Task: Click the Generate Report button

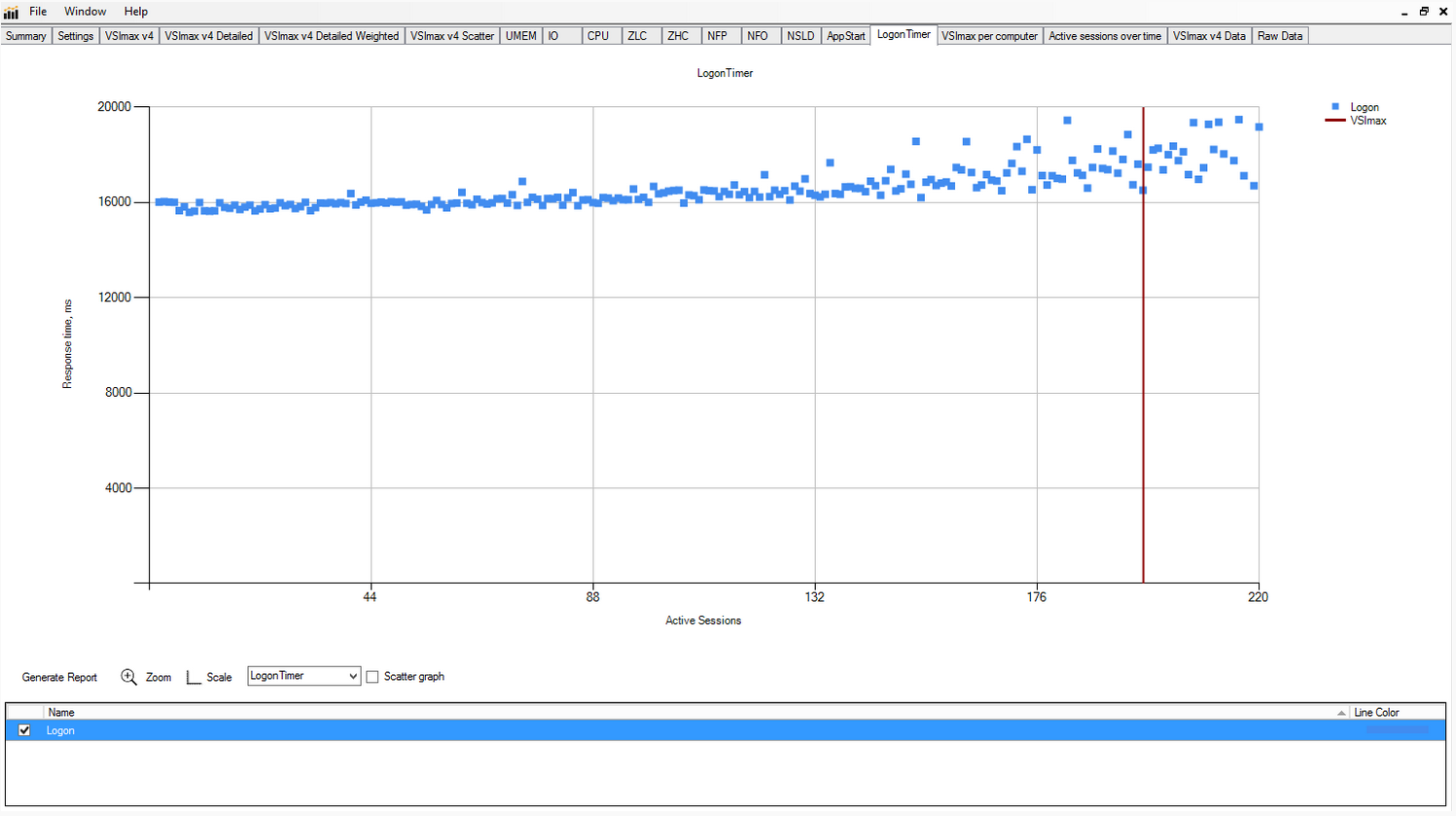Action: [x=59, y=677]
